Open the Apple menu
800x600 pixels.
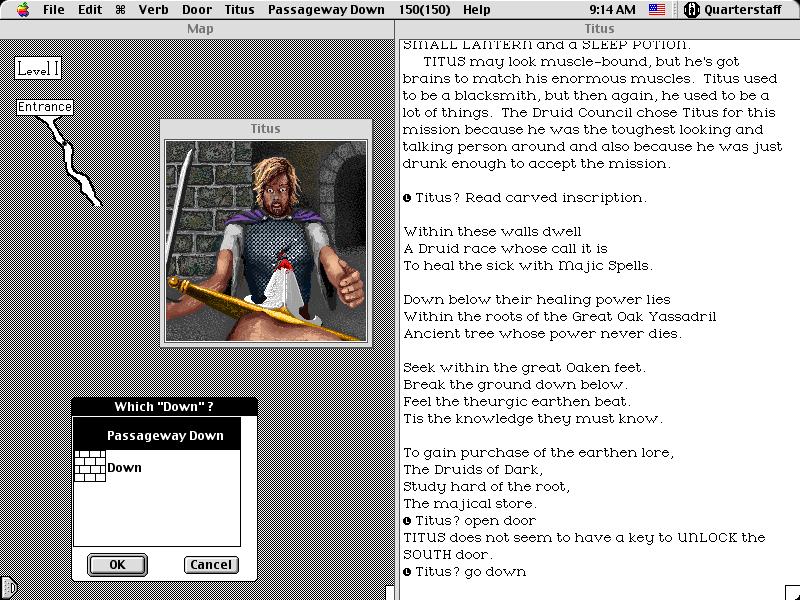[x=23, y=9]
